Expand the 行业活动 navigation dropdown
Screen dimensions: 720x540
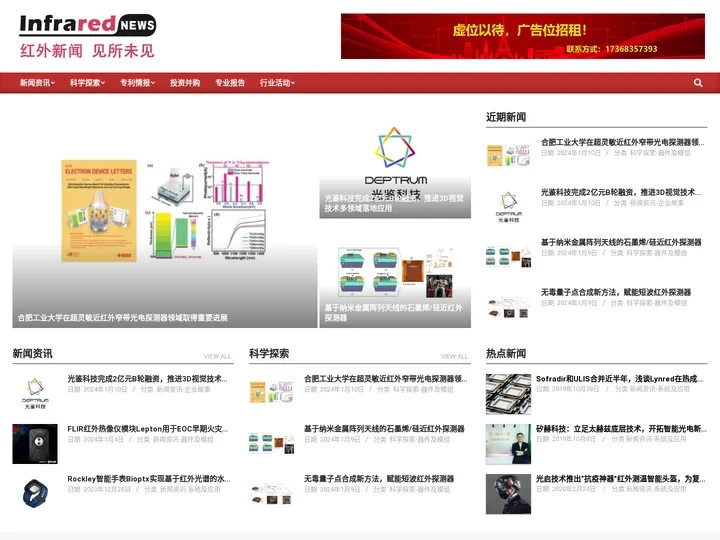277,83
